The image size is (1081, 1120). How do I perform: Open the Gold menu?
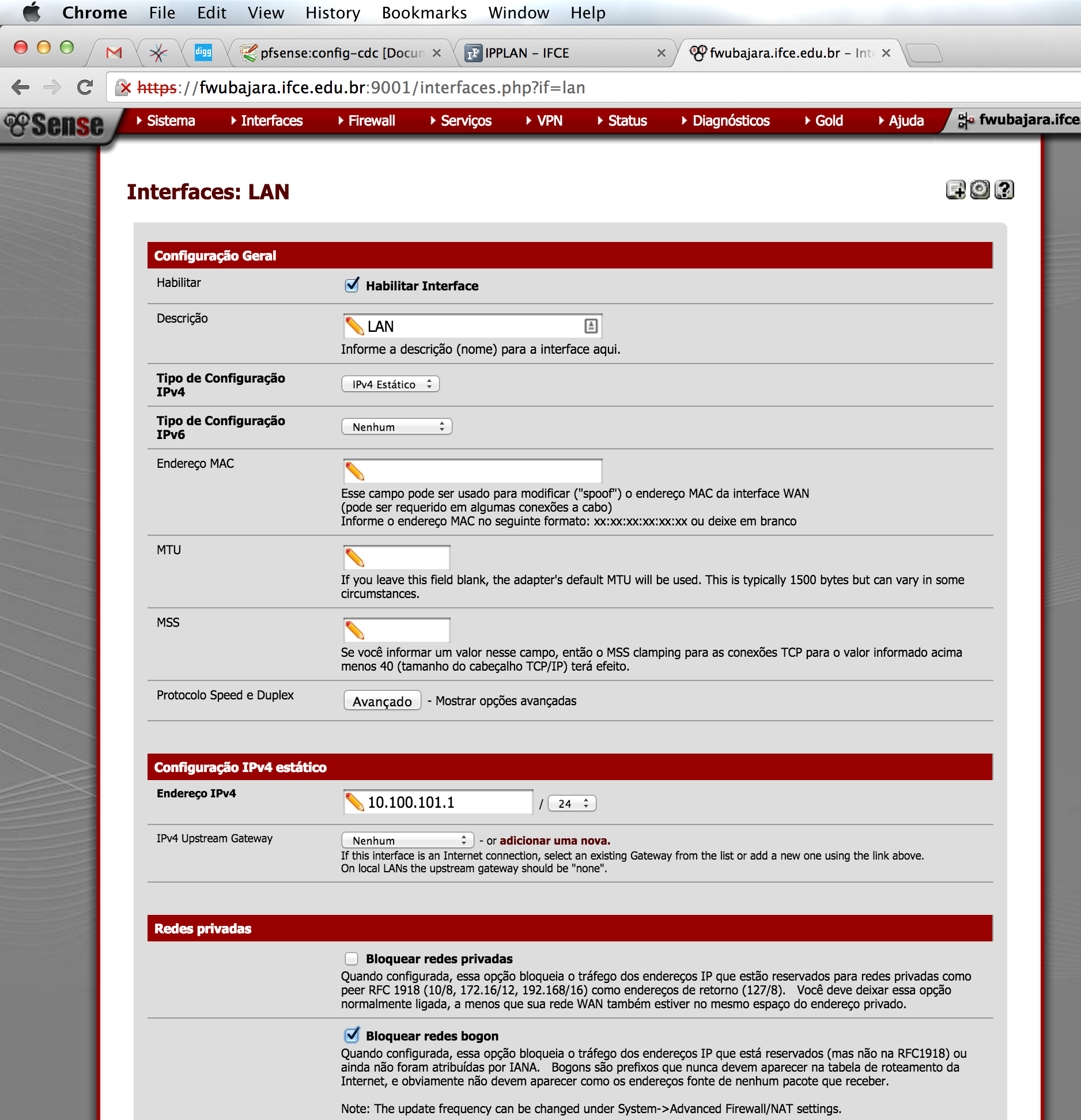[x=824, y=120]
